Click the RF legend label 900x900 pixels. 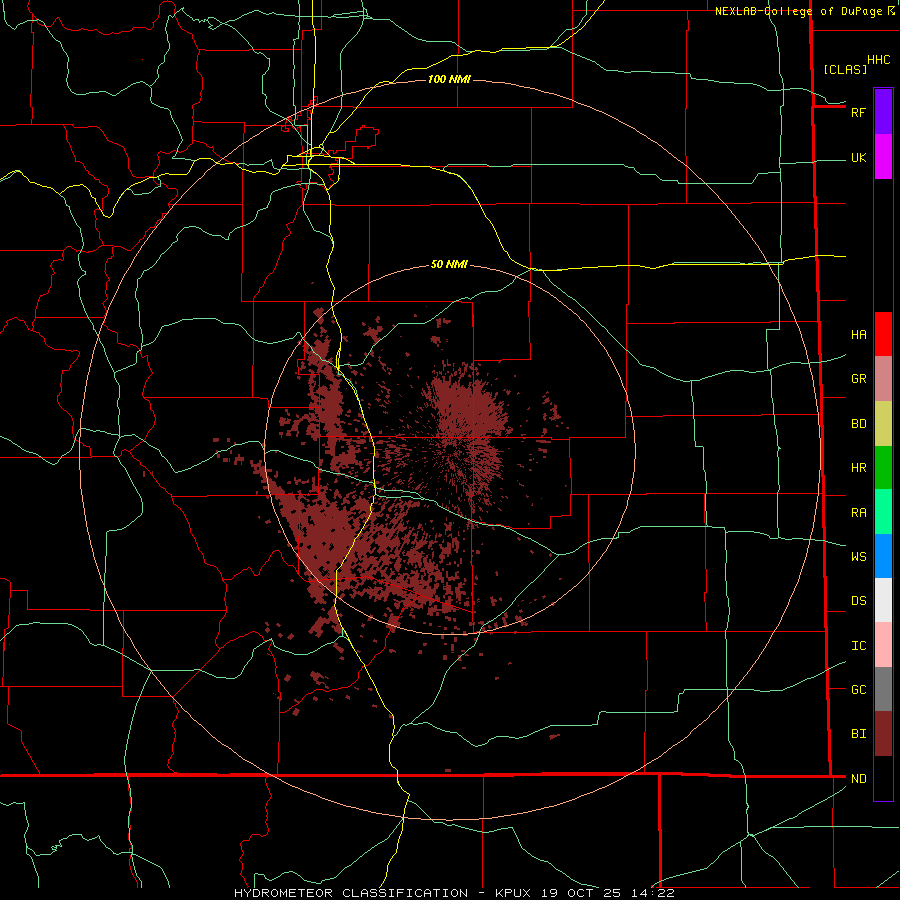click(x=858, y=112)
